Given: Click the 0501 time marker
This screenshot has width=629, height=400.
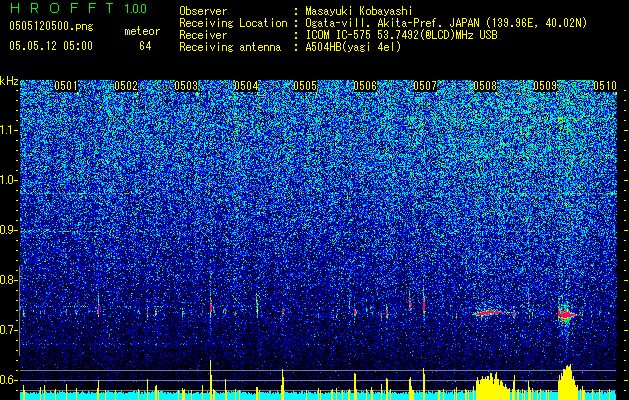Looking at the screenshot, I should (x=66, y=86).
